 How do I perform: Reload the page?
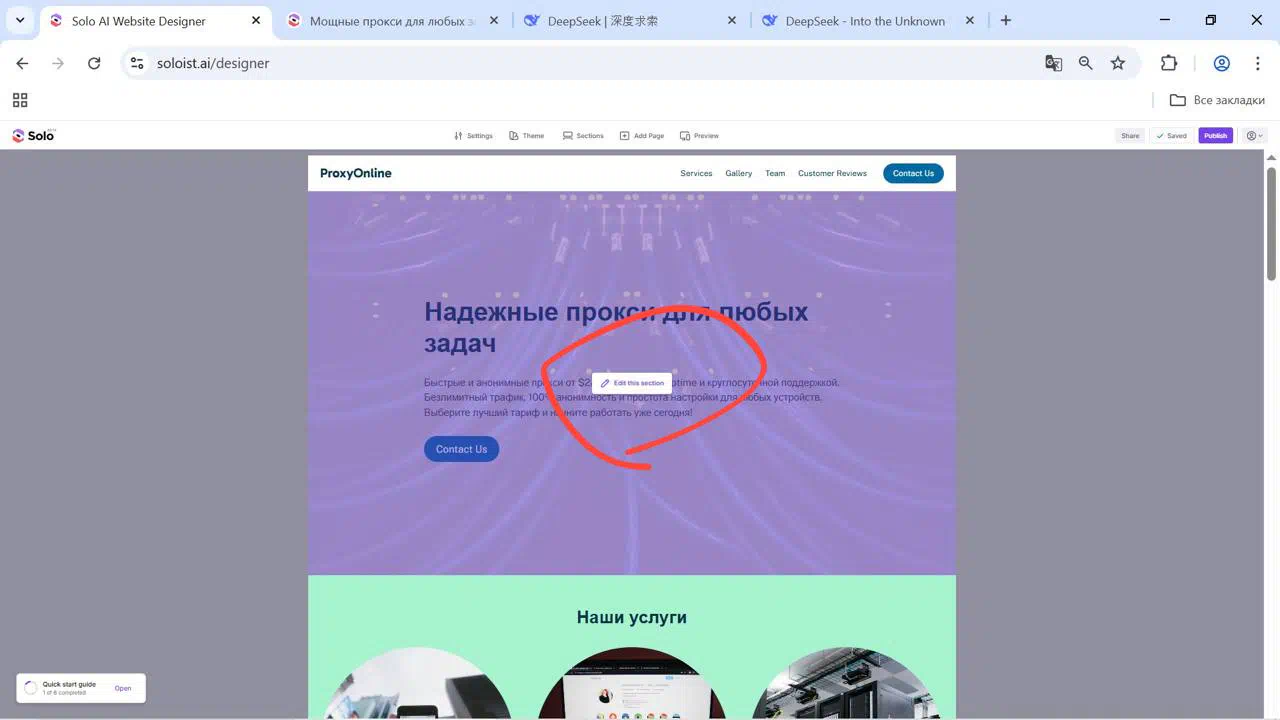pos(94,63)
